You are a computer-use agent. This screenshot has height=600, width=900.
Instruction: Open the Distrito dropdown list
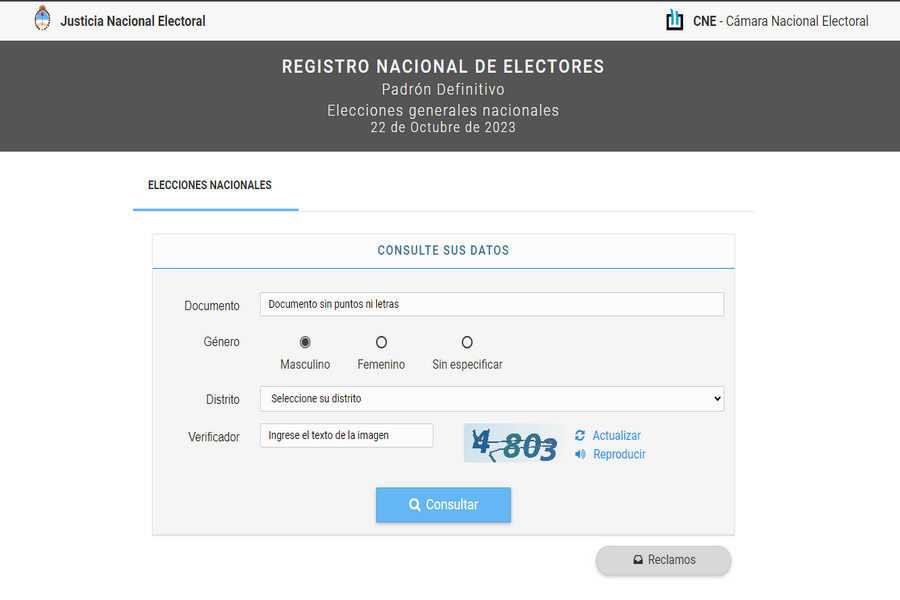[491, 399]
